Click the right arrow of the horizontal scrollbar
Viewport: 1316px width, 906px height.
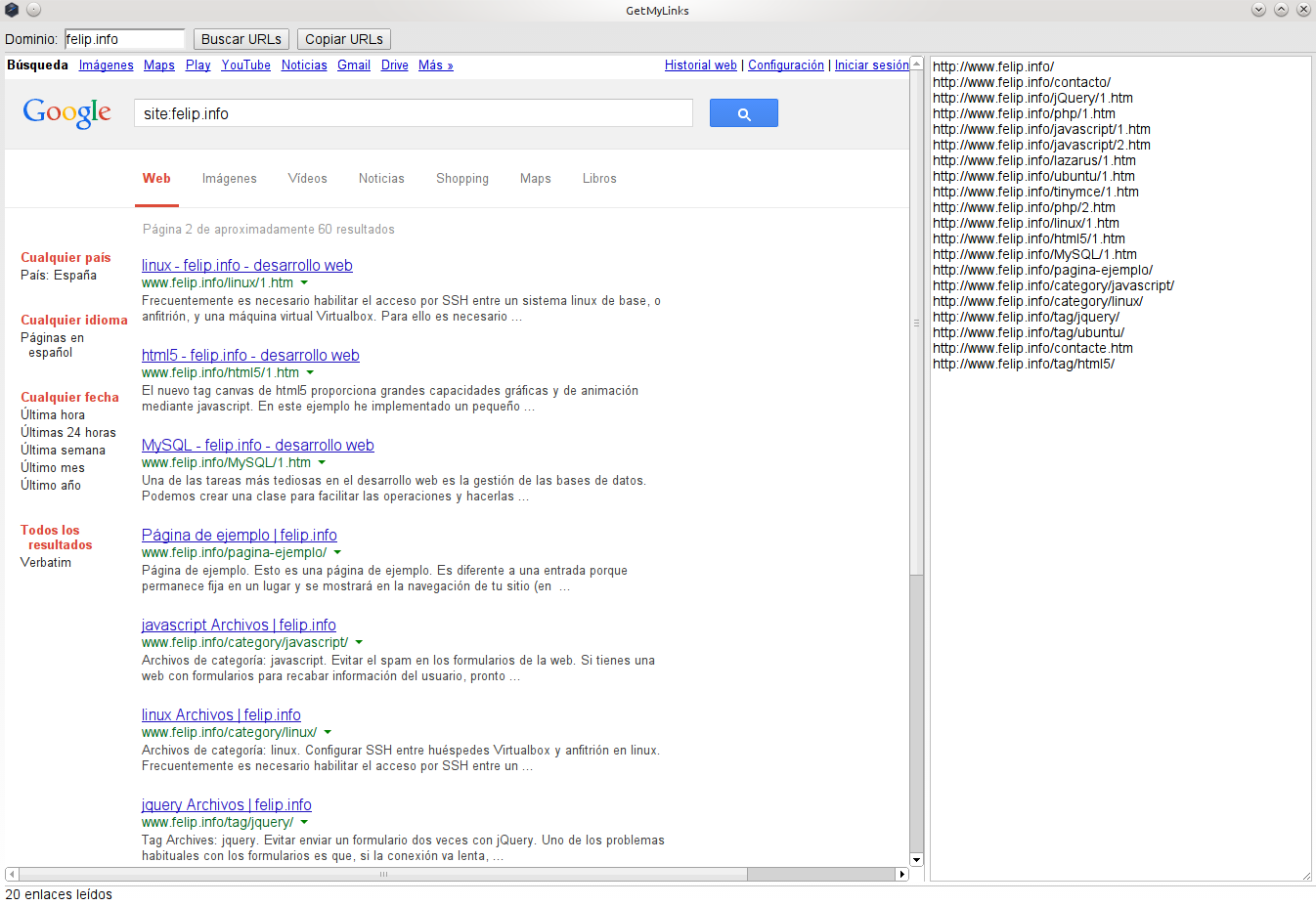click(902, 874)
